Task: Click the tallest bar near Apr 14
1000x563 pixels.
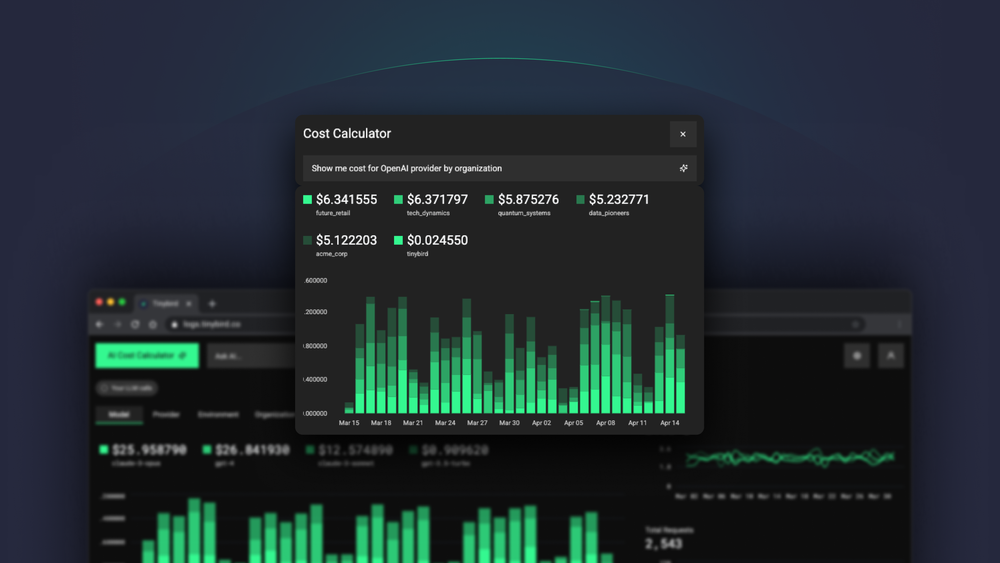Action: (x=670, y=355)
